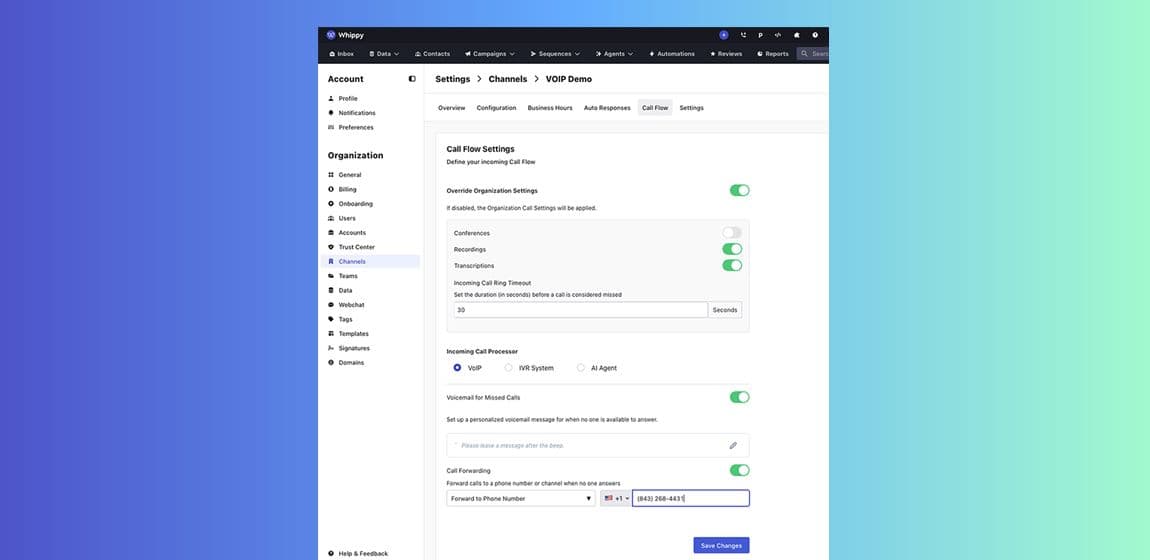Screen dimensions: 1150x560
Task: Open the developer code icon in header
Action: 778,35
